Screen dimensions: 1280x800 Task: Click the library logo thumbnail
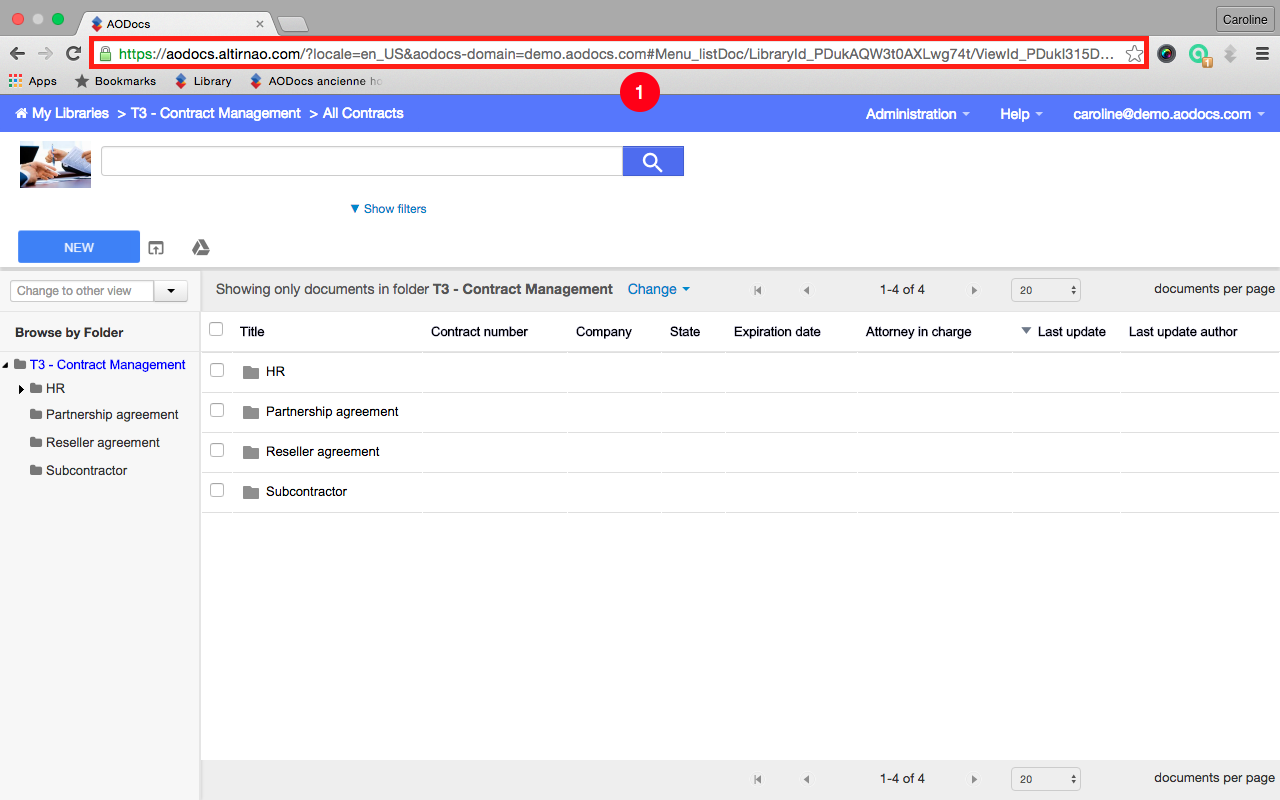point(55,165)
